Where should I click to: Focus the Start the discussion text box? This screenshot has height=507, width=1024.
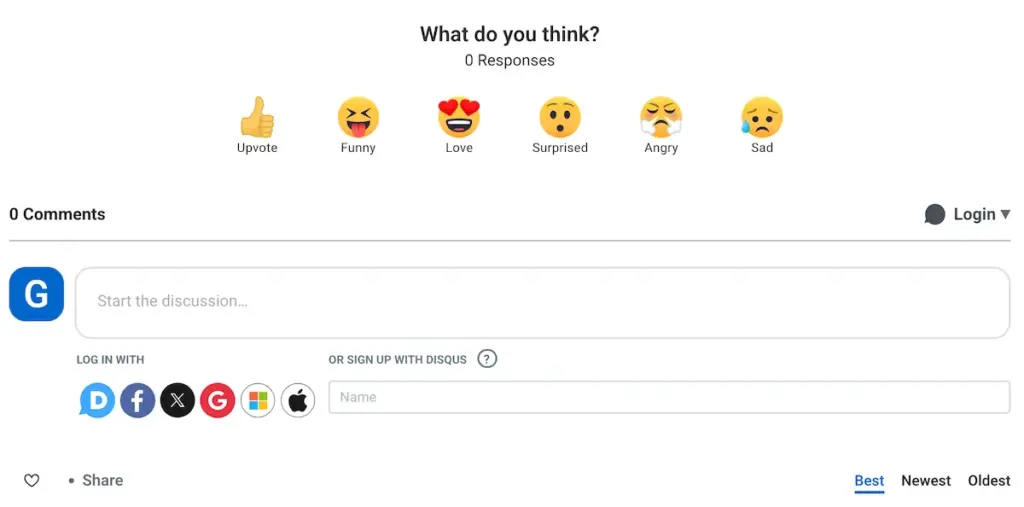click(542, 301)
